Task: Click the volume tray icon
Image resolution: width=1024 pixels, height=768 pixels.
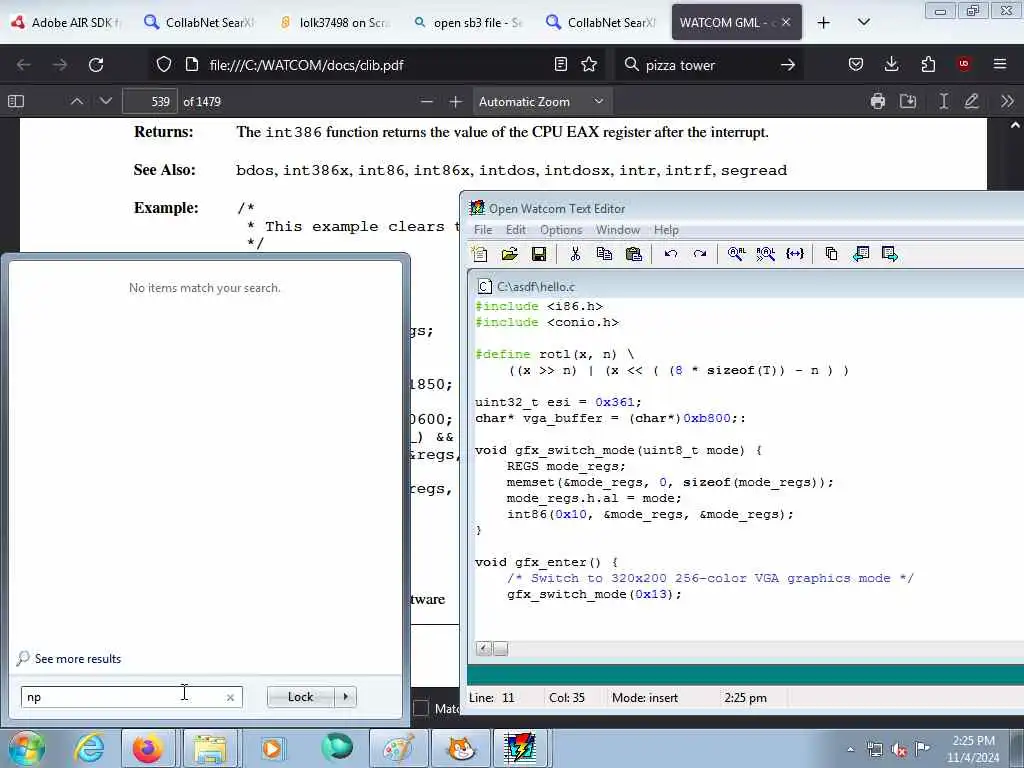Action: (899, 750)
